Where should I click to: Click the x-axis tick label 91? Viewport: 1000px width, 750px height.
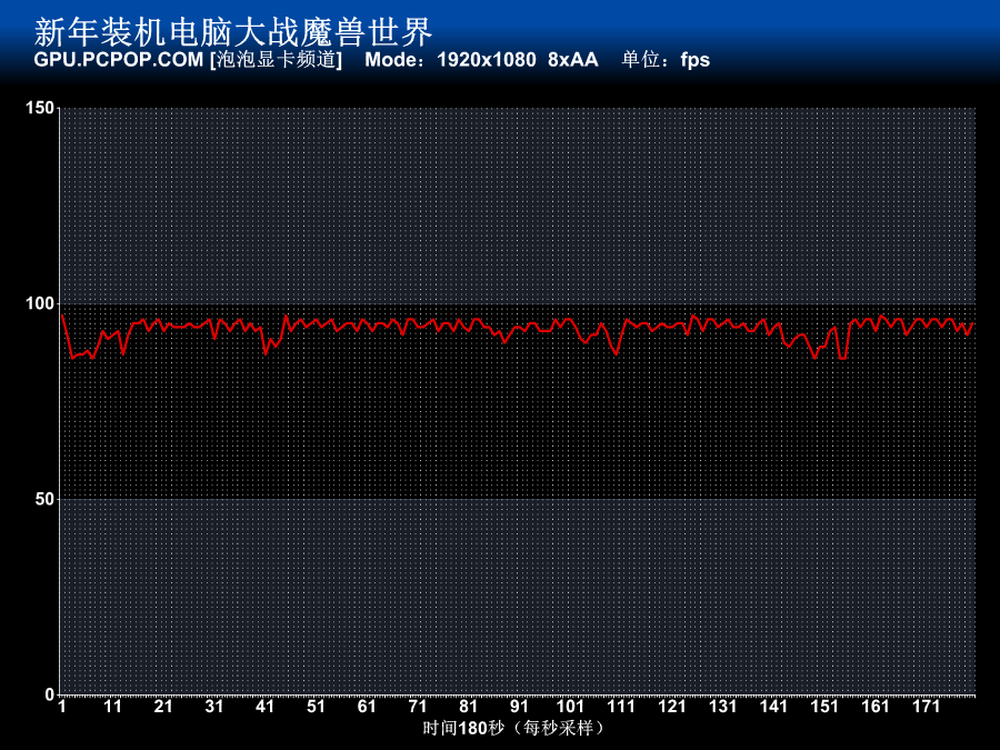[519, 707]
